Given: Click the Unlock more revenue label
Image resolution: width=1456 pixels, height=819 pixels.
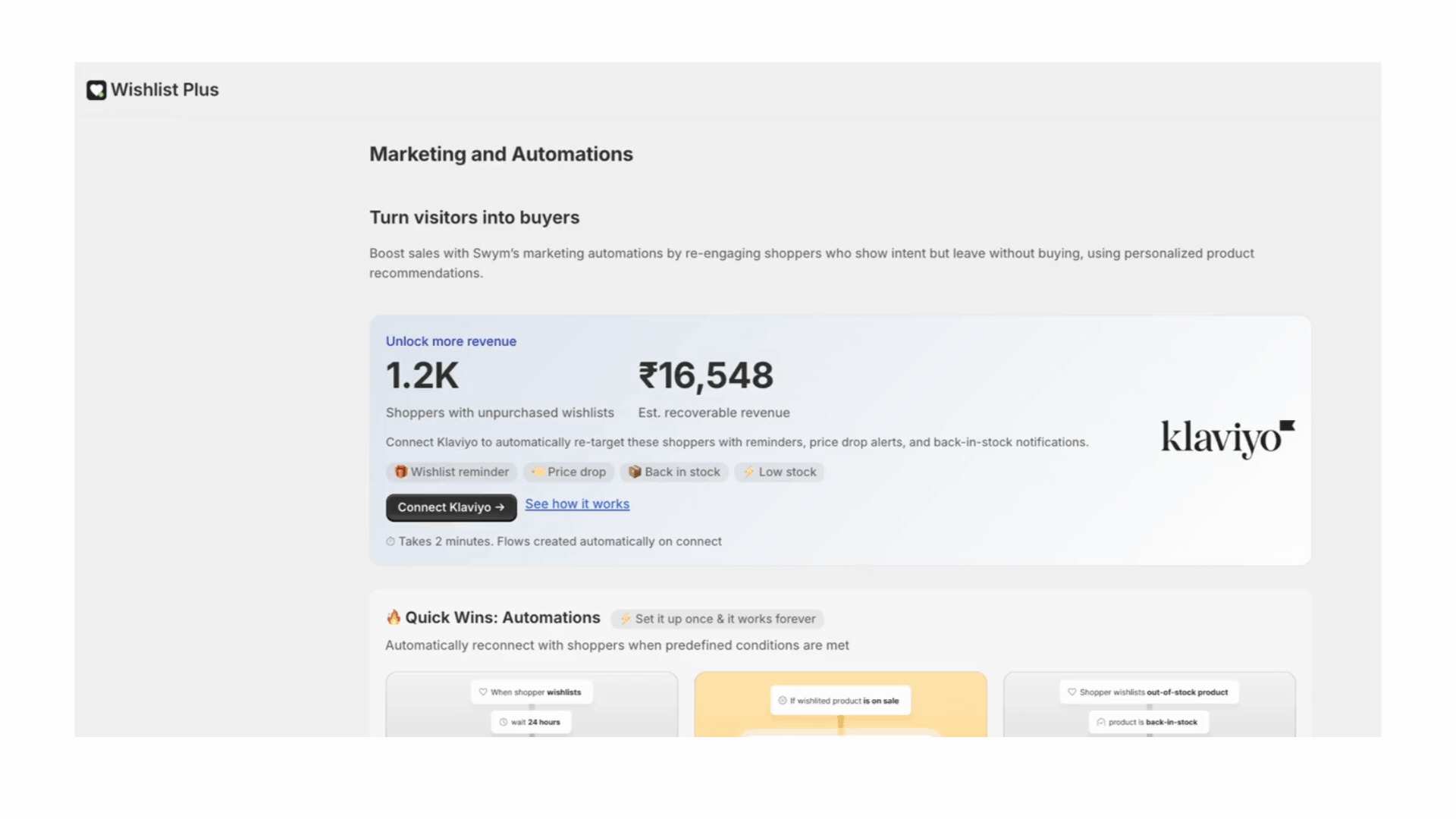Looking at the screenshot, I should coord(451,341).
